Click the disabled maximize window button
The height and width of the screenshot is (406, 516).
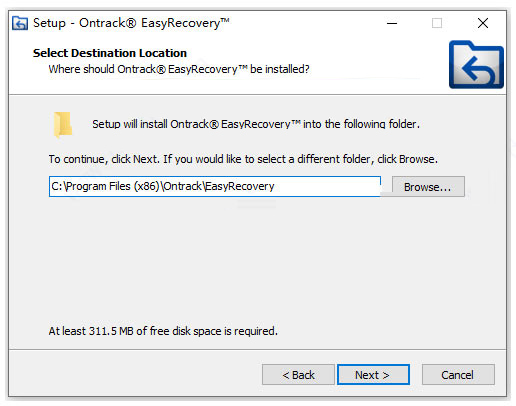pos(437,23)
